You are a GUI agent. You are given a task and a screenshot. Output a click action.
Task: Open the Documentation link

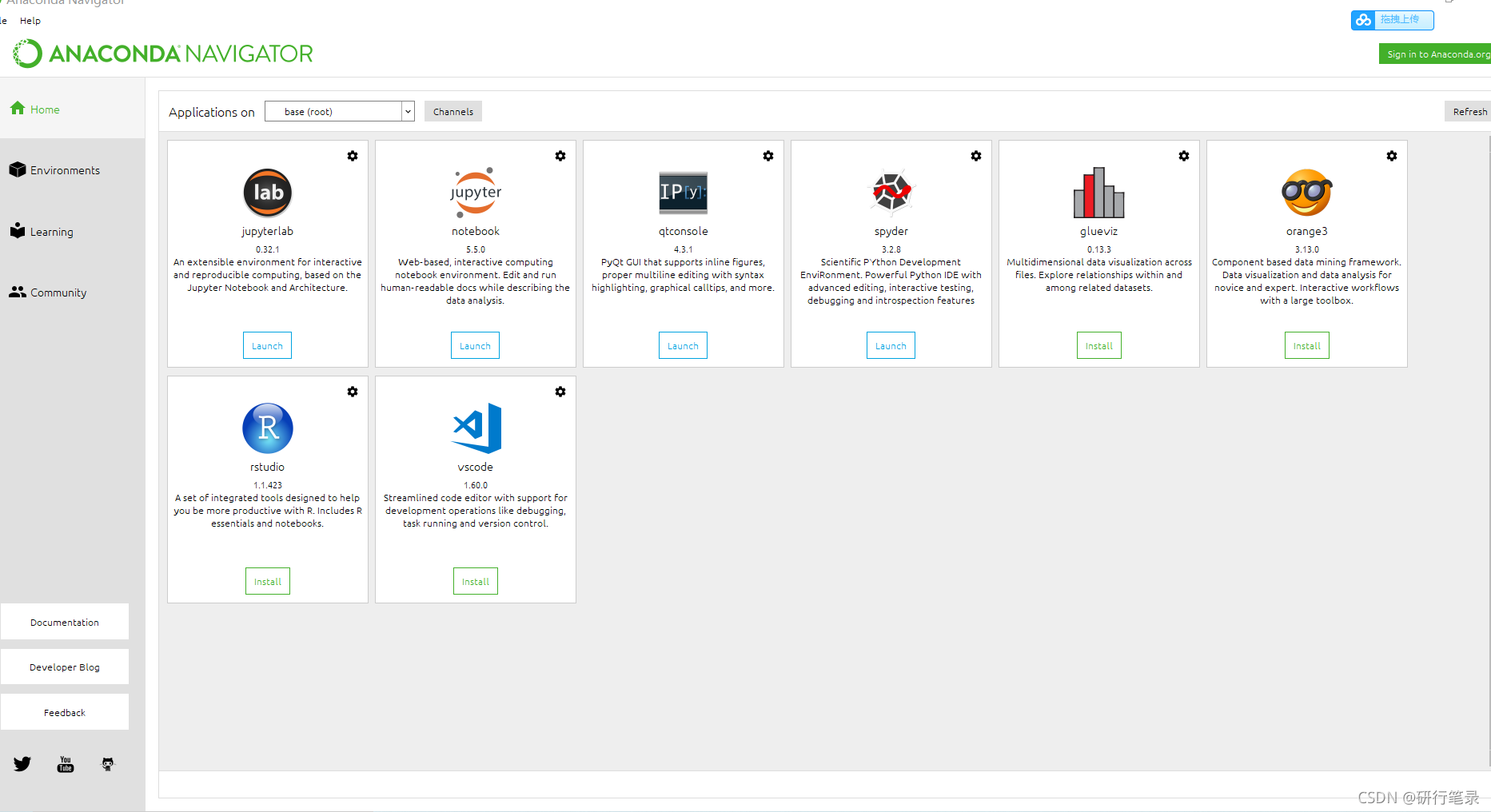click(x=65, y=622)
